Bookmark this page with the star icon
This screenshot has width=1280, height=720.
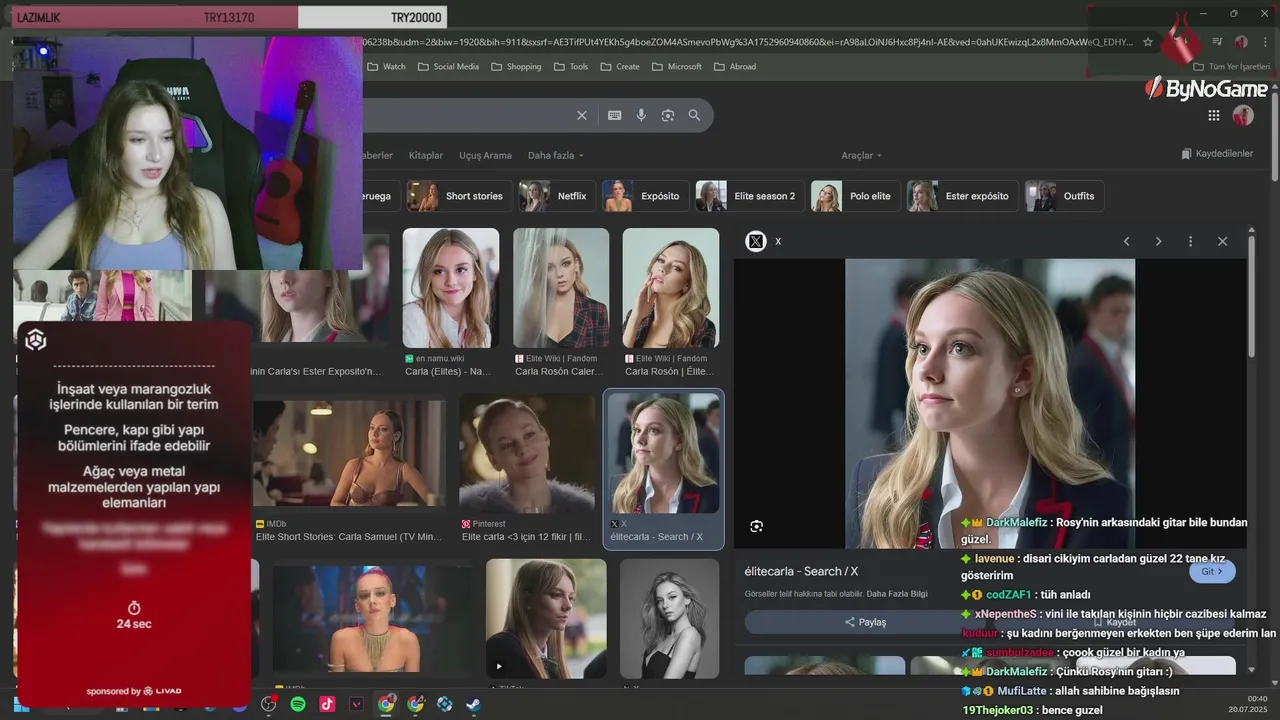point(1148,42)
